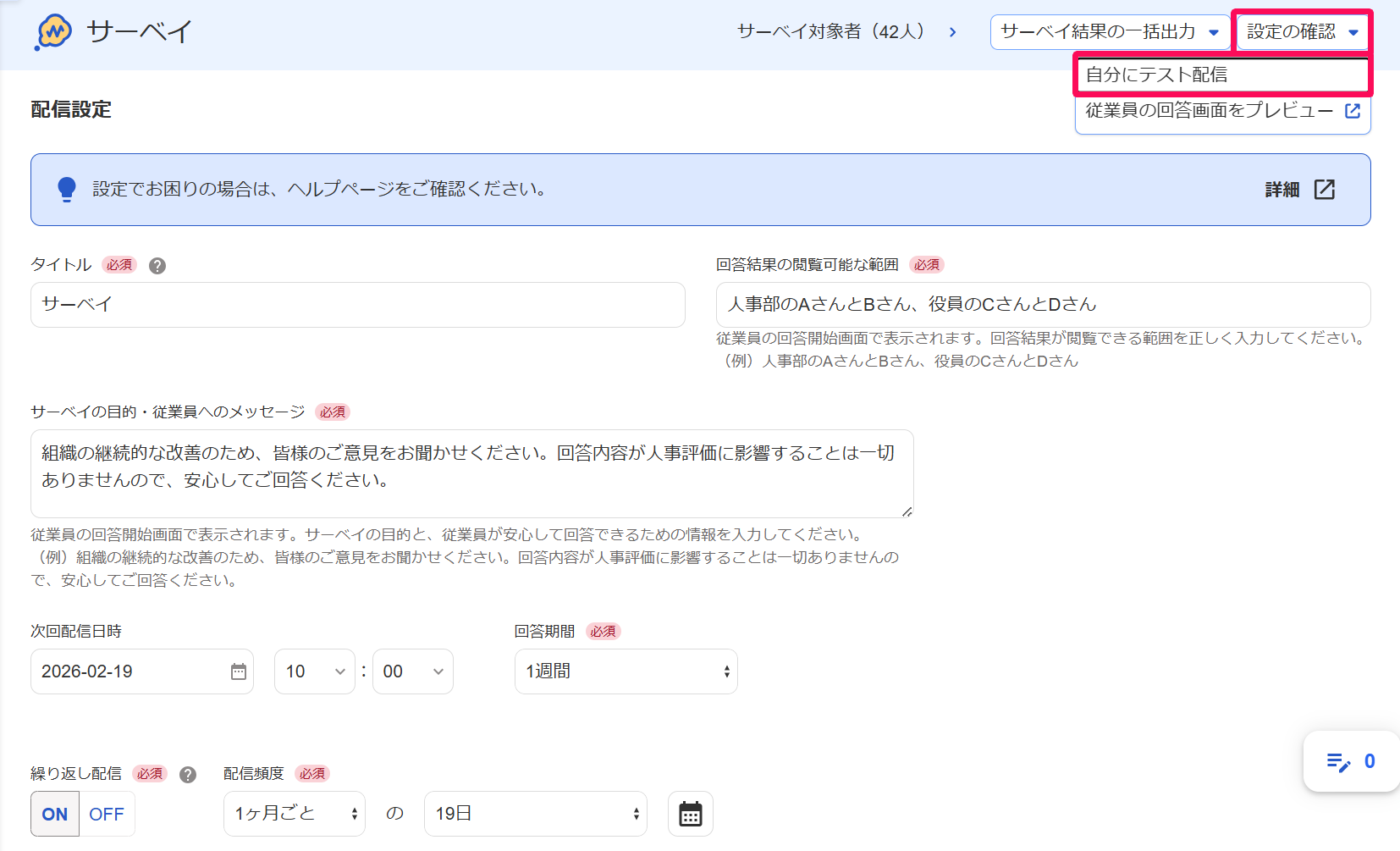
Task: Click the 配信設定 heading text
Action: pyautogui.click(x=71, y=110)
